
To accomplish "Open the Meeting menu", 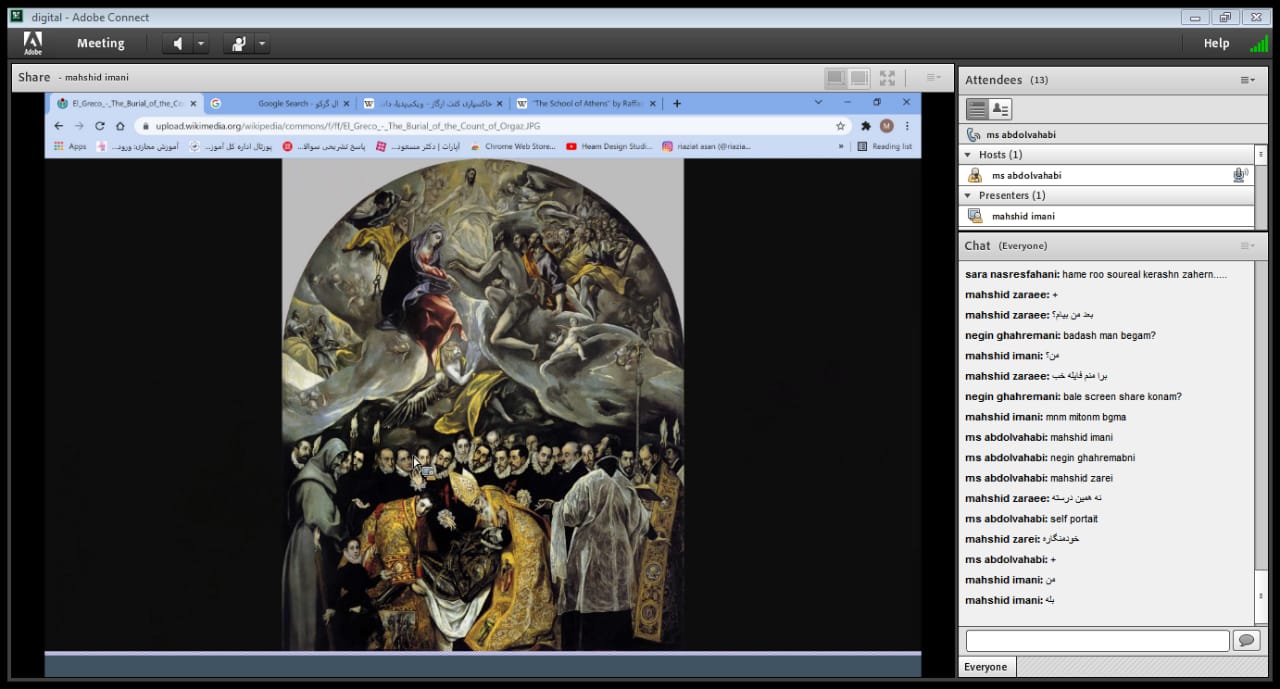I will tap(101, 43).
